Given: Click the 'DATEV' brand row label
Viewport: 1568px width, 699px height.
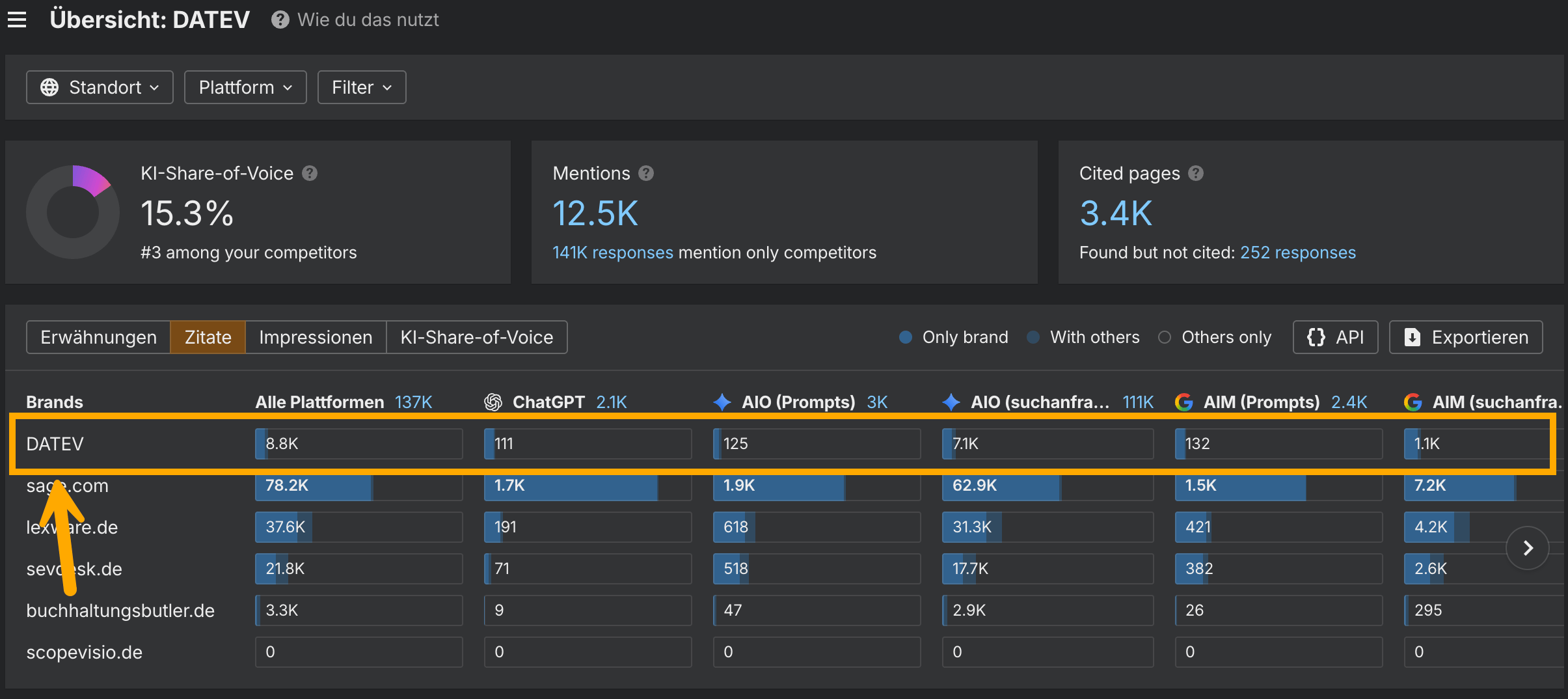Looking at the screenshot, I should [55, 444].
